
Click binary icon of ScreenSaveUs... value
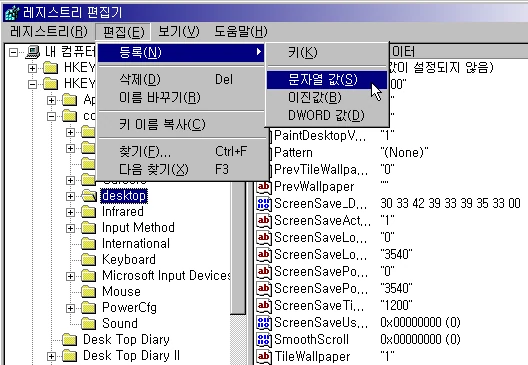pyautogui.click(x=264, y=323)
